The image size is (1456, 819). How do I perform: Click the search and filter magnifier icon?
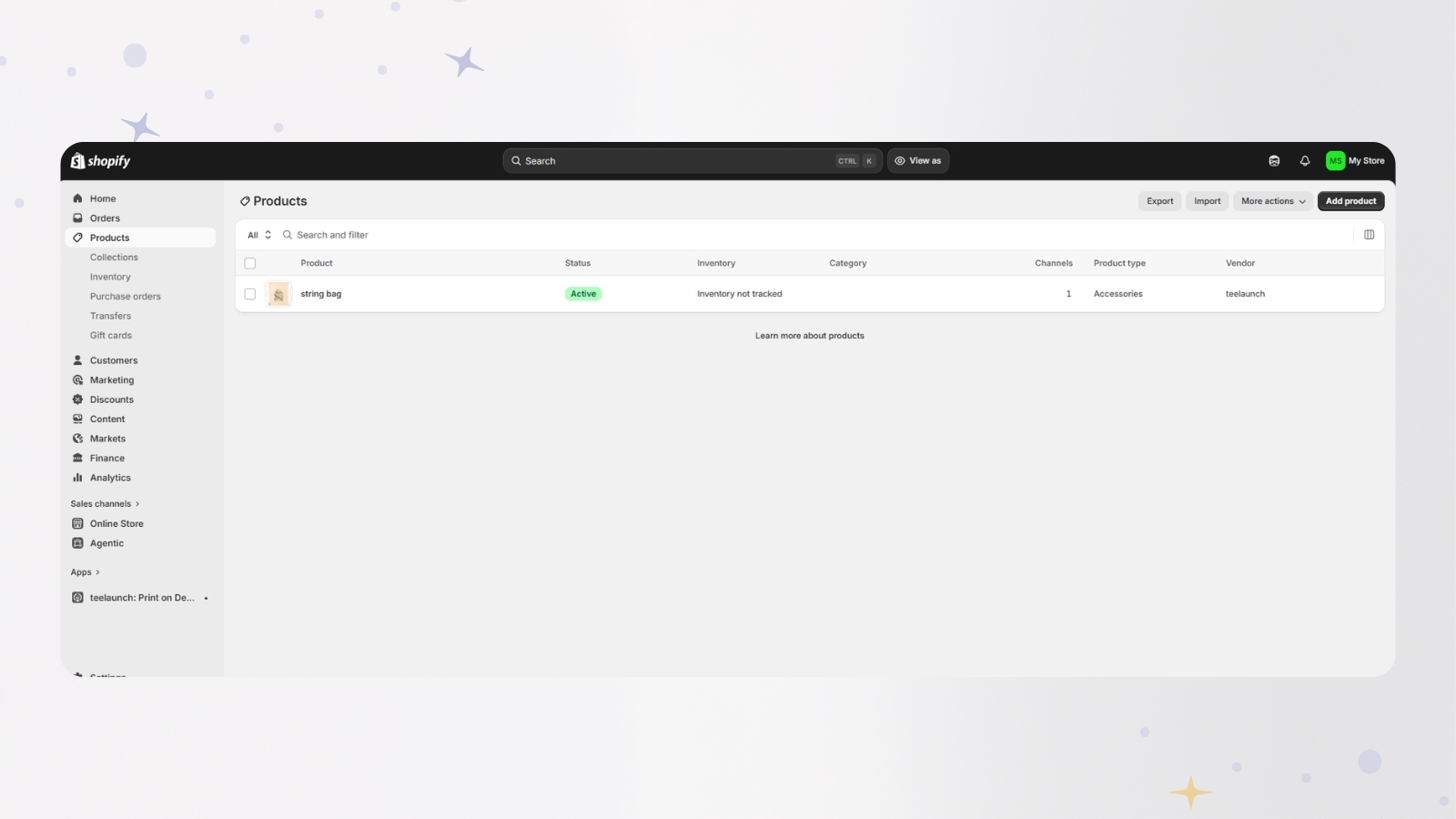[x=288, y=235]
